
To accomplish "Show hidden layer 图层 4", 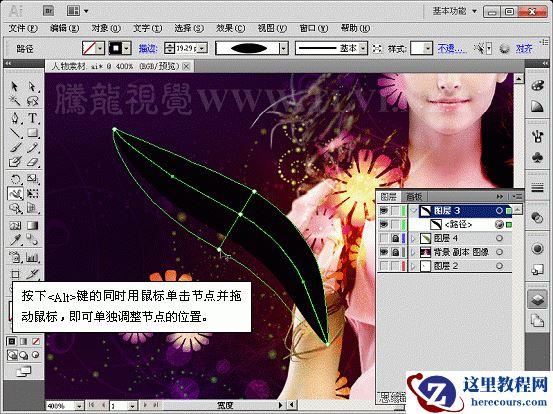I will (x=384, y=238).
